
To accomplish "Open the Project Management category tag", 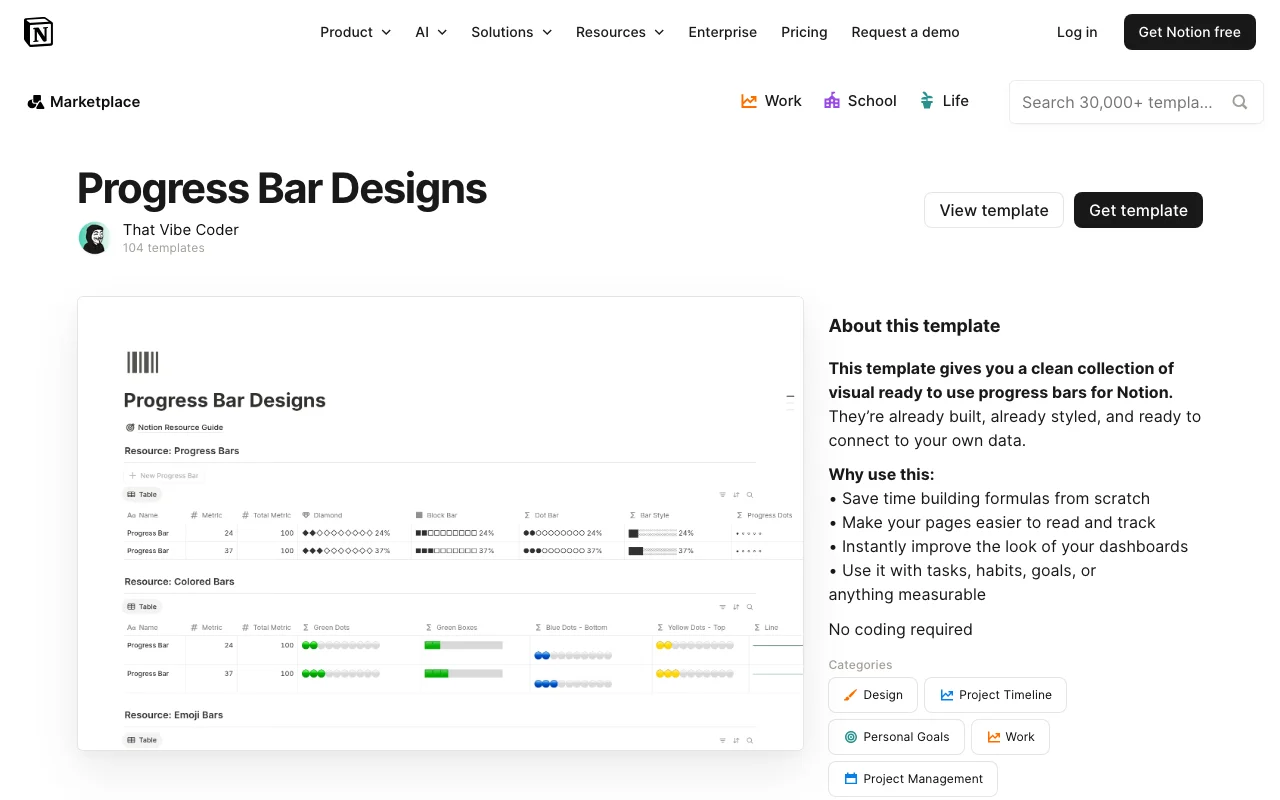I will (913, 779).
